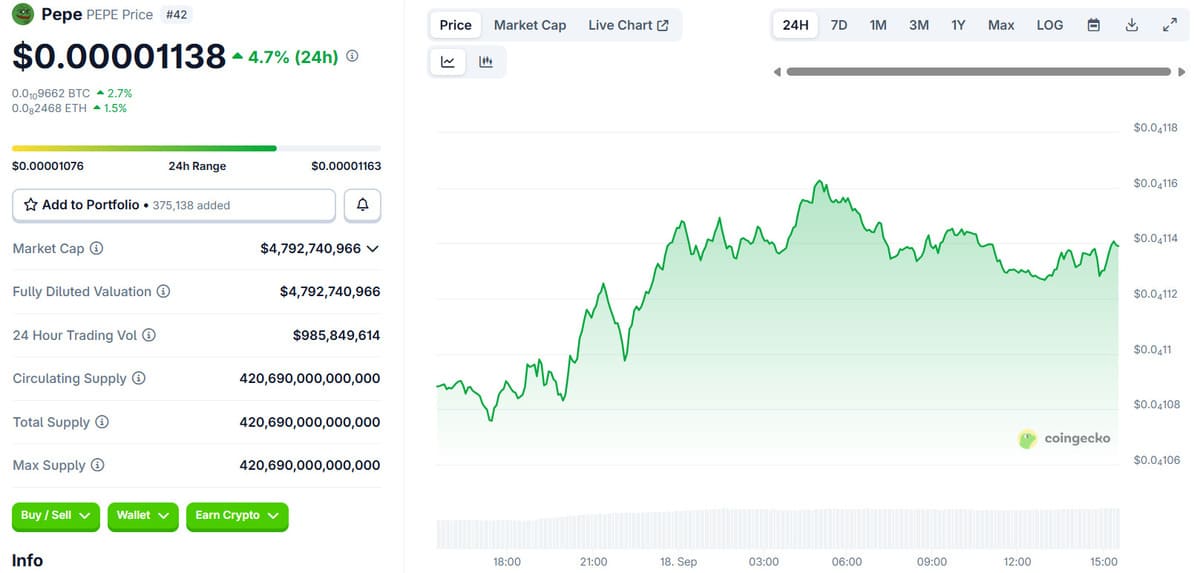Image resolution: width=1200 pixels, height=573 pixels.
Task: Click the $0.0₄118 y-axis label
Action: (x=1156, y=128)
